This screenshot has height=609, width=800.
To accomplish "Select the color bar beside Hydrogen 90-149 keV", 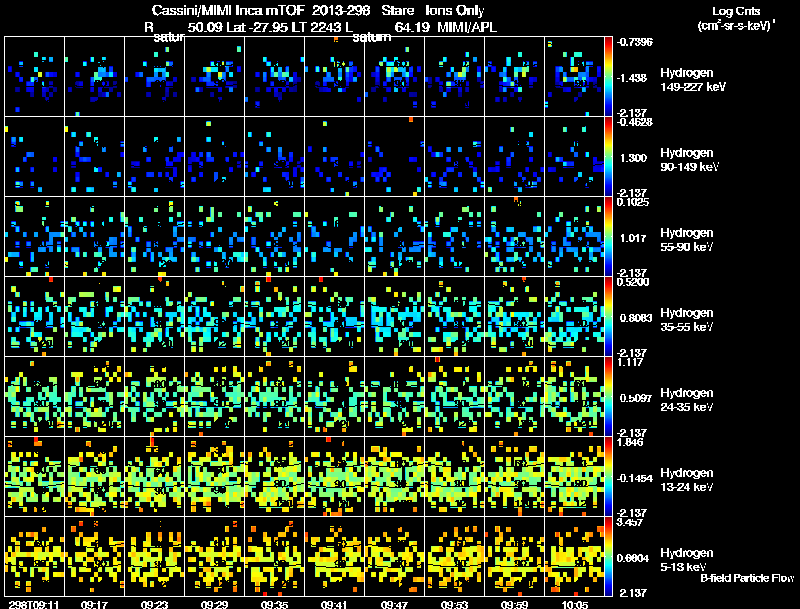I will click(608, 157).
